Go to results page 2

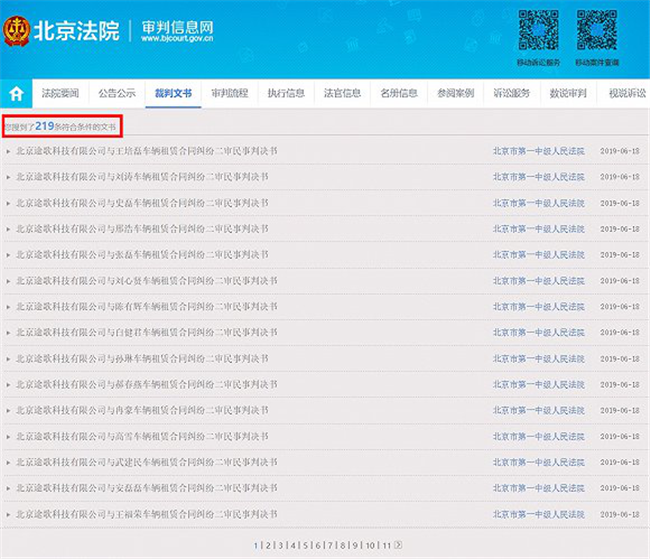268,545
